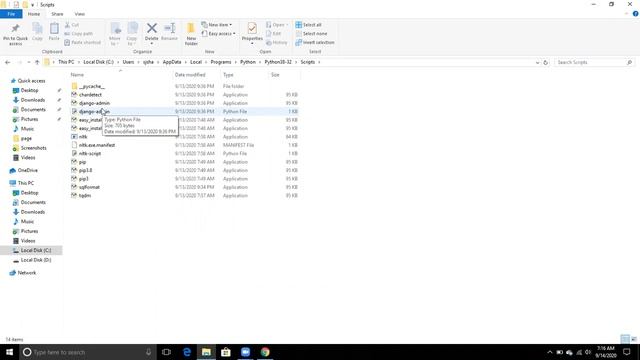The width and height of the screenshot is (640, 360).
Task: Click Copy path in the ribbon
Action: click(78, 33)
